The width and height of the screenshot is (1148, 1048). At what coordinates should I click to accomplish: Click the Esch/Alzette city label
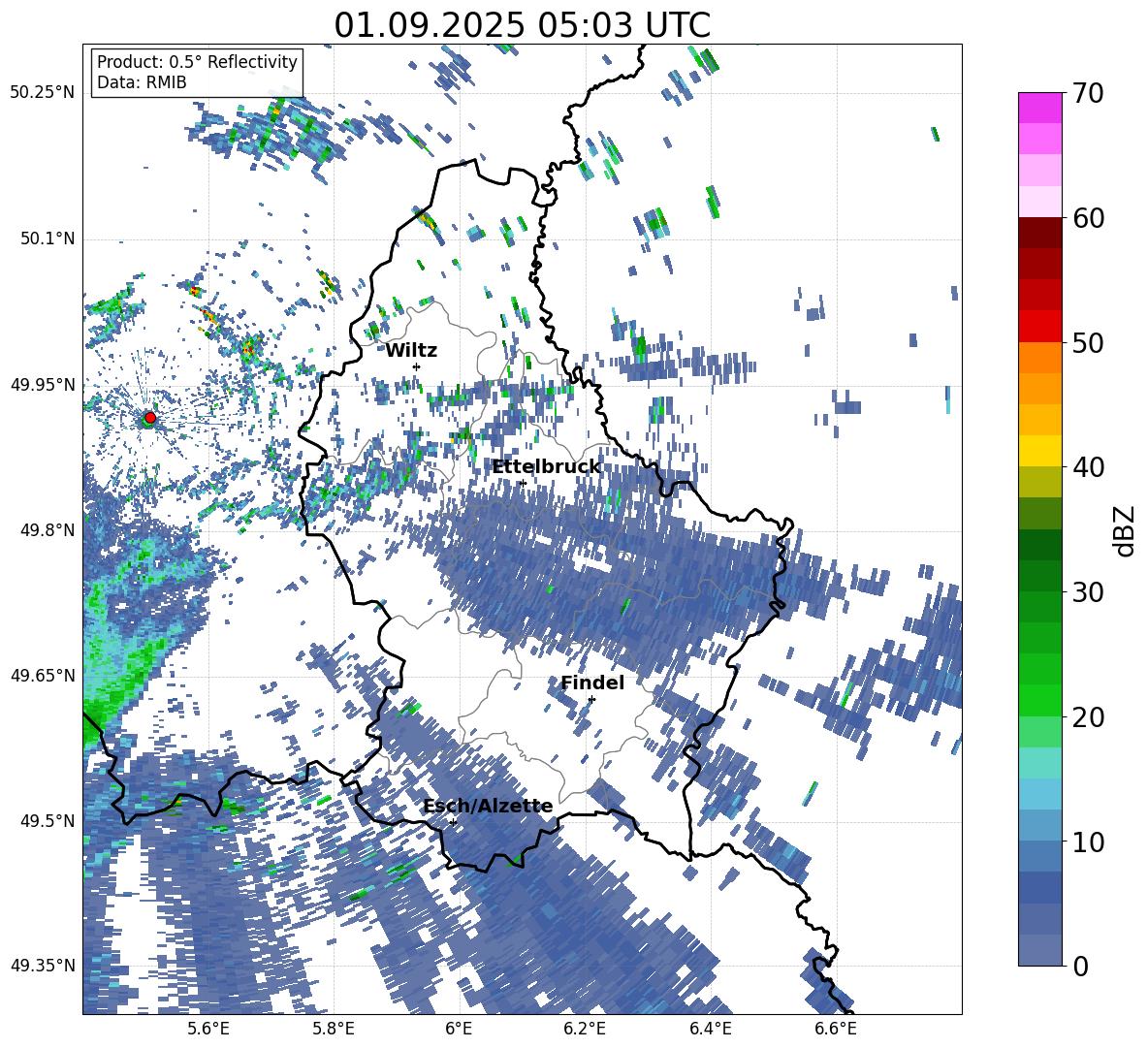pos(488,807)
